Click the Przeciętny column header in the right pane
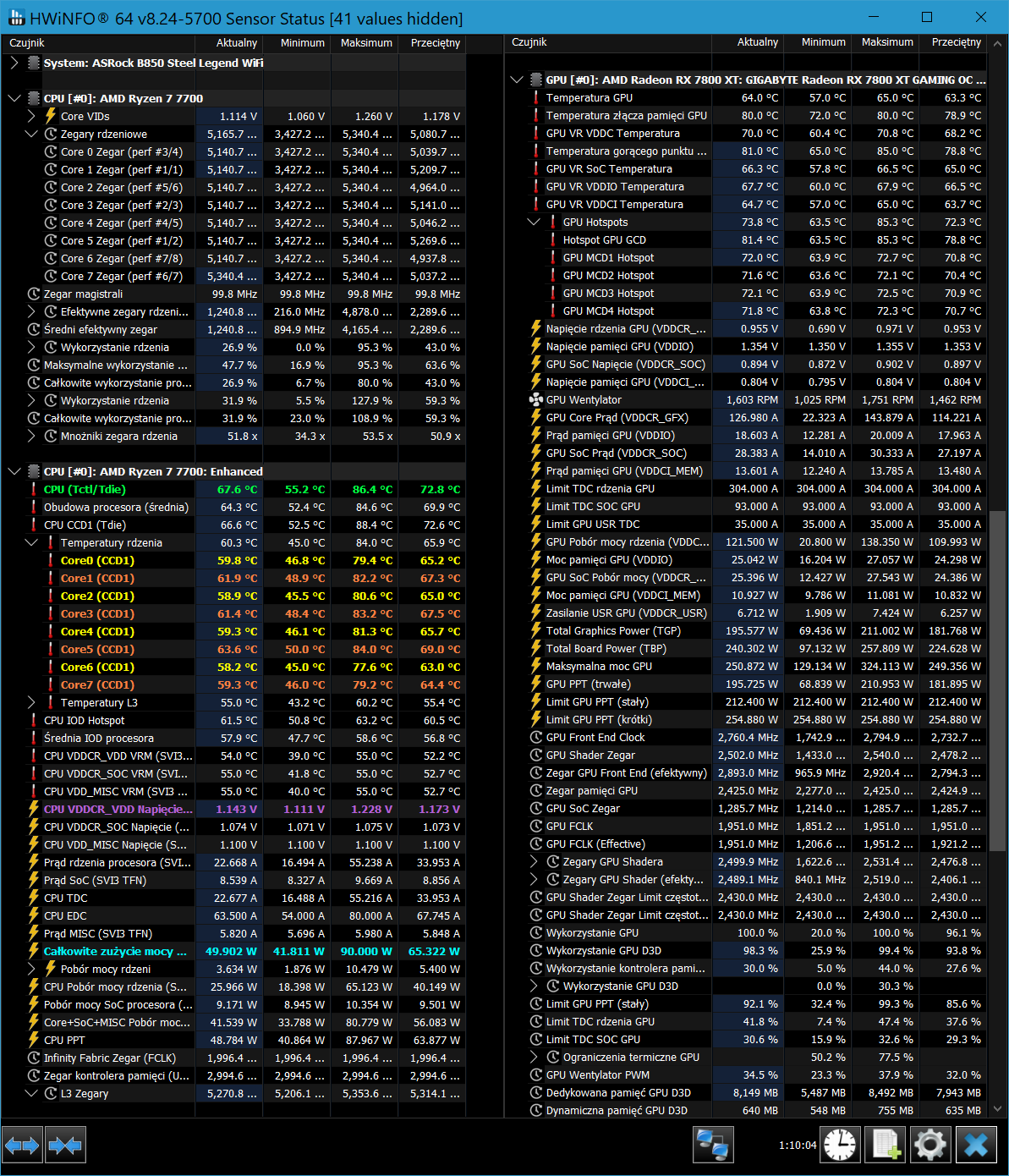The width and height of the screenshot is (1009, 1176). pos(951,41)
